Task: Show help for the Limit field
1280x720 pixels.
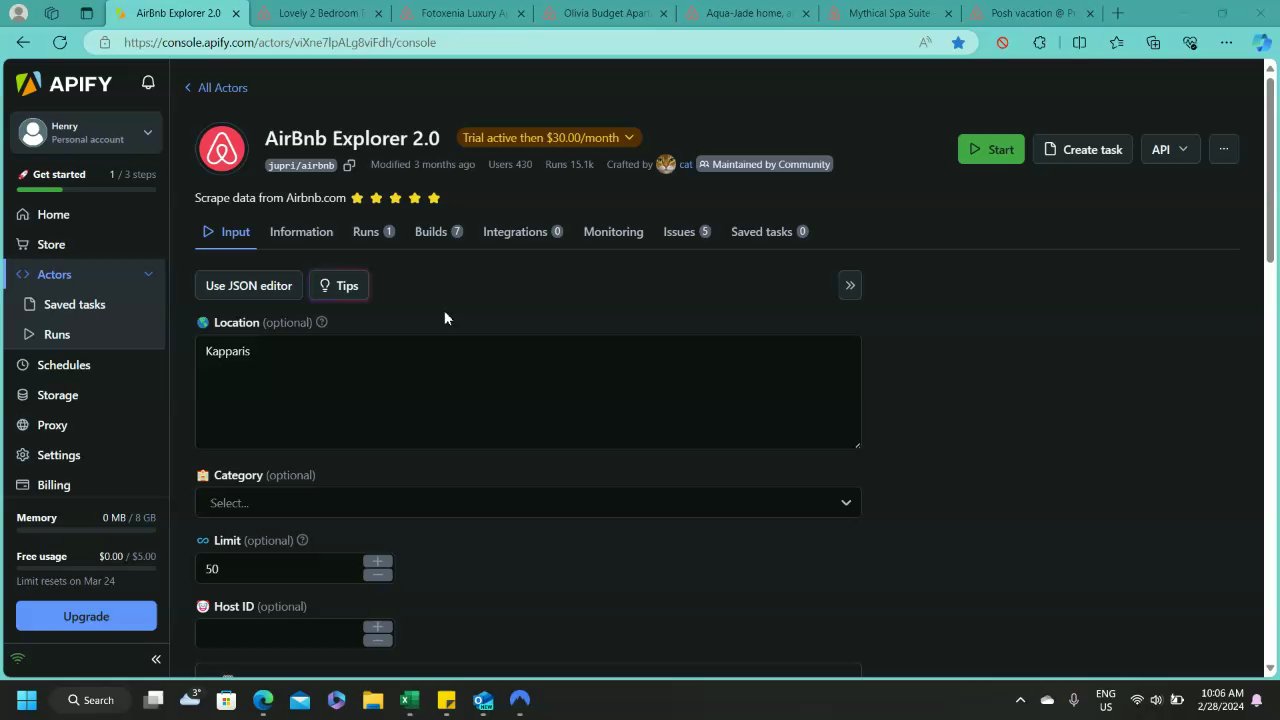Action: 302,540
